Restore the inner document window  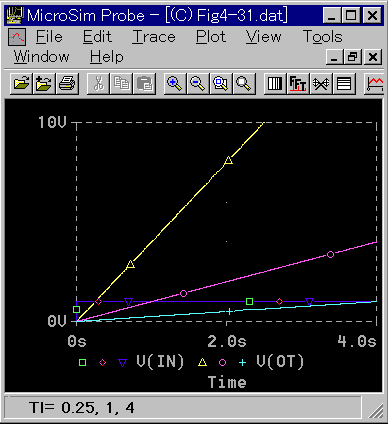pos(353,57)
